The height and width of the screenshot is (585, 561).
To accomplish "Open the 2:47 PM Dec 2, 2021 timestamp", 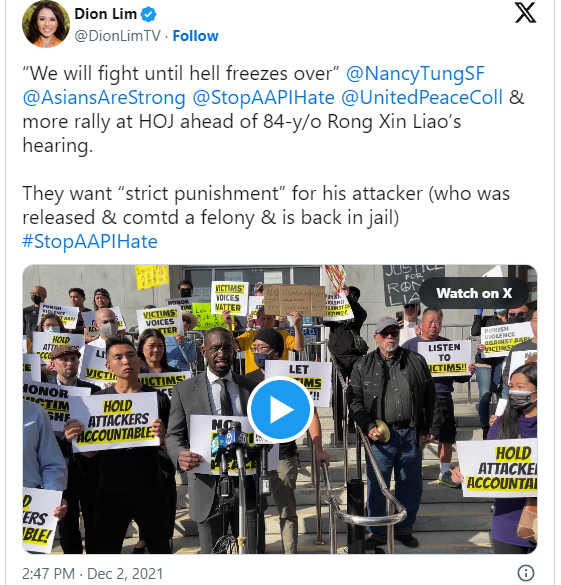I will point(93,573).
